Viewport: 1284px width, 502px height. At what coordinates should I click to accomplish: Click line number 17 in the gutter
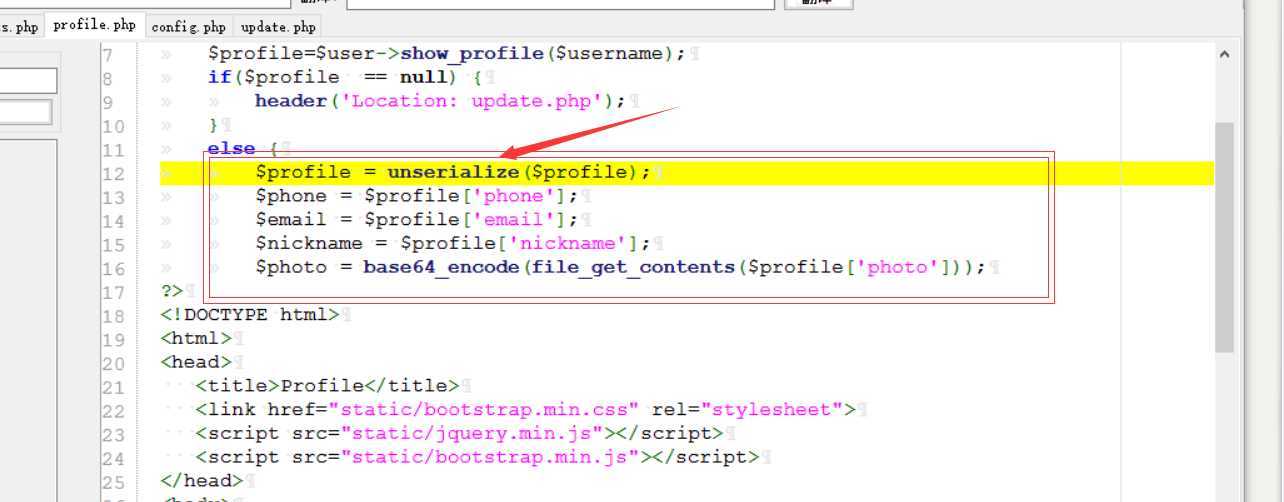[114, 292]
